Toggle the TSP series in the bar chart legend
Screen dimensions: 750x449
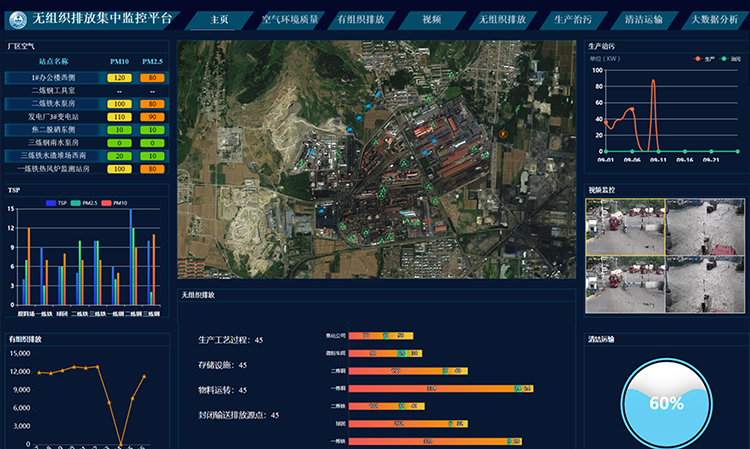coord(57,203)
